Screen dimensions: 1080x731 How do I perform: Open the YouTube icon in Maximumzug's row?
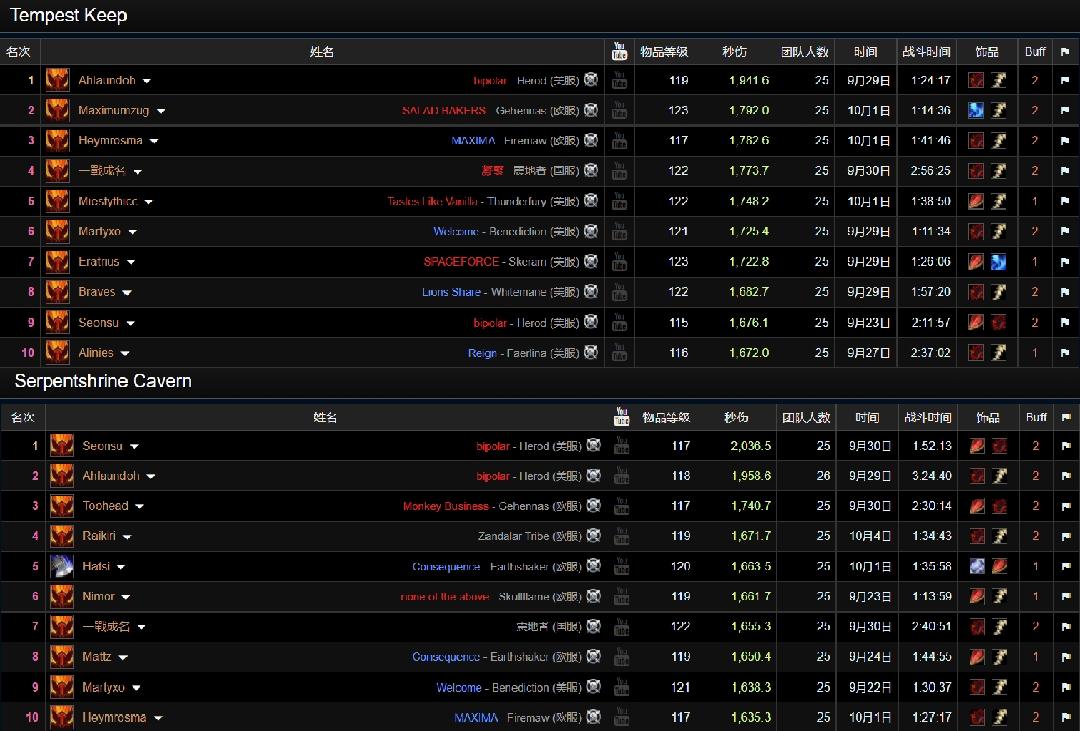coord(620,110)
